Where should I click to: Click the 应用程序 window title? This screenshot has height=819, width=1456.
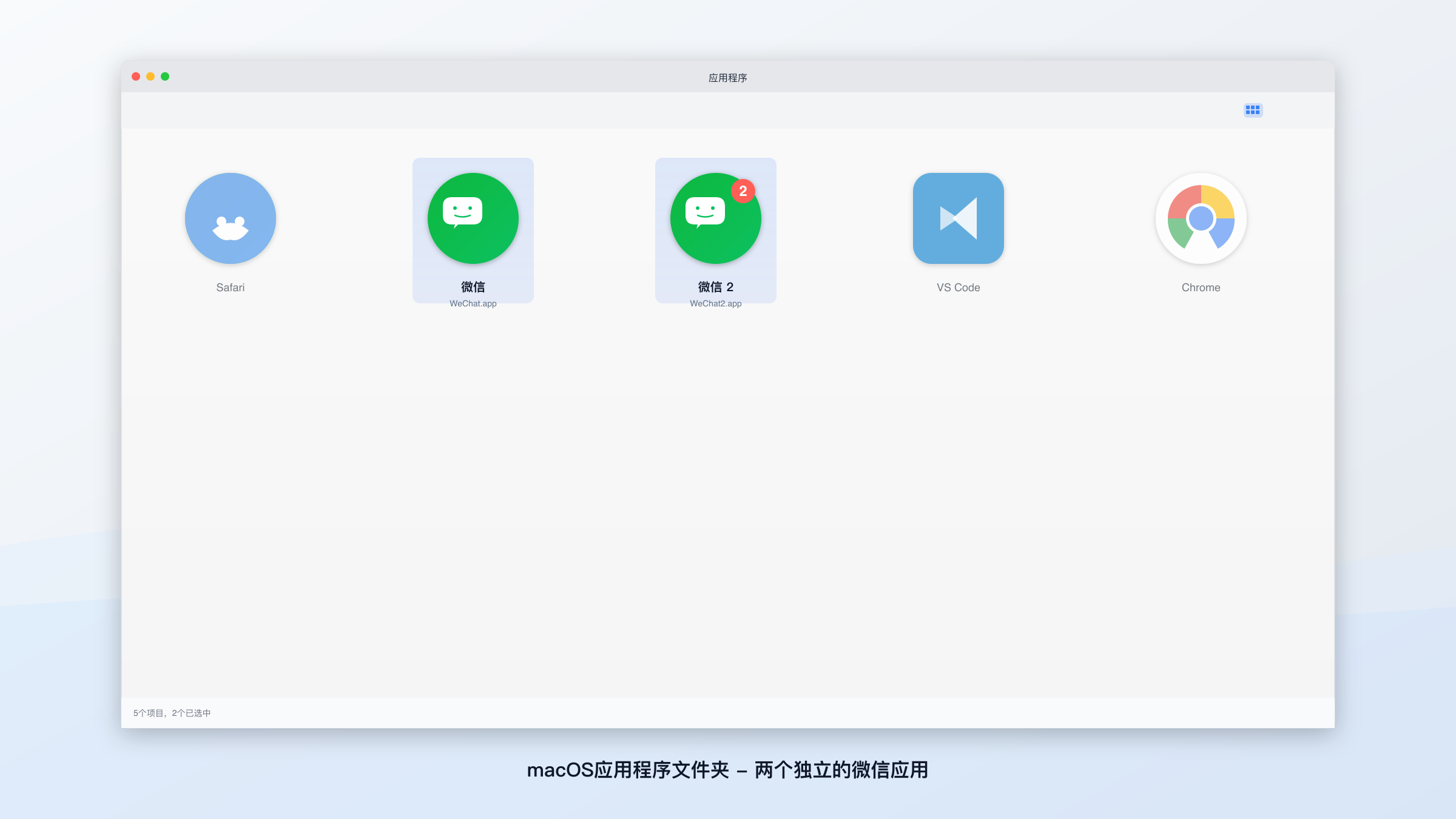pyautogui.click(x=727, y=77)
